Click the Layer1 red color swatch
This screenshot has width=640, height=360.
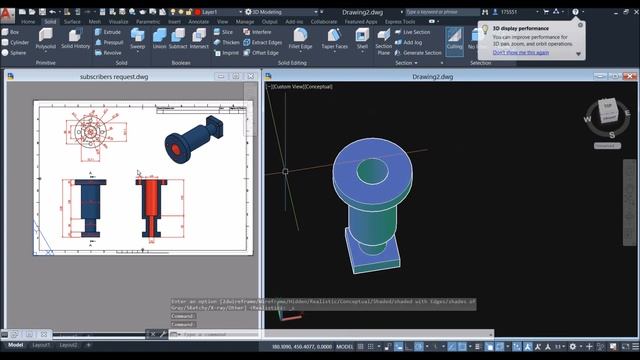pyautogui.click(x=198, y=12)
